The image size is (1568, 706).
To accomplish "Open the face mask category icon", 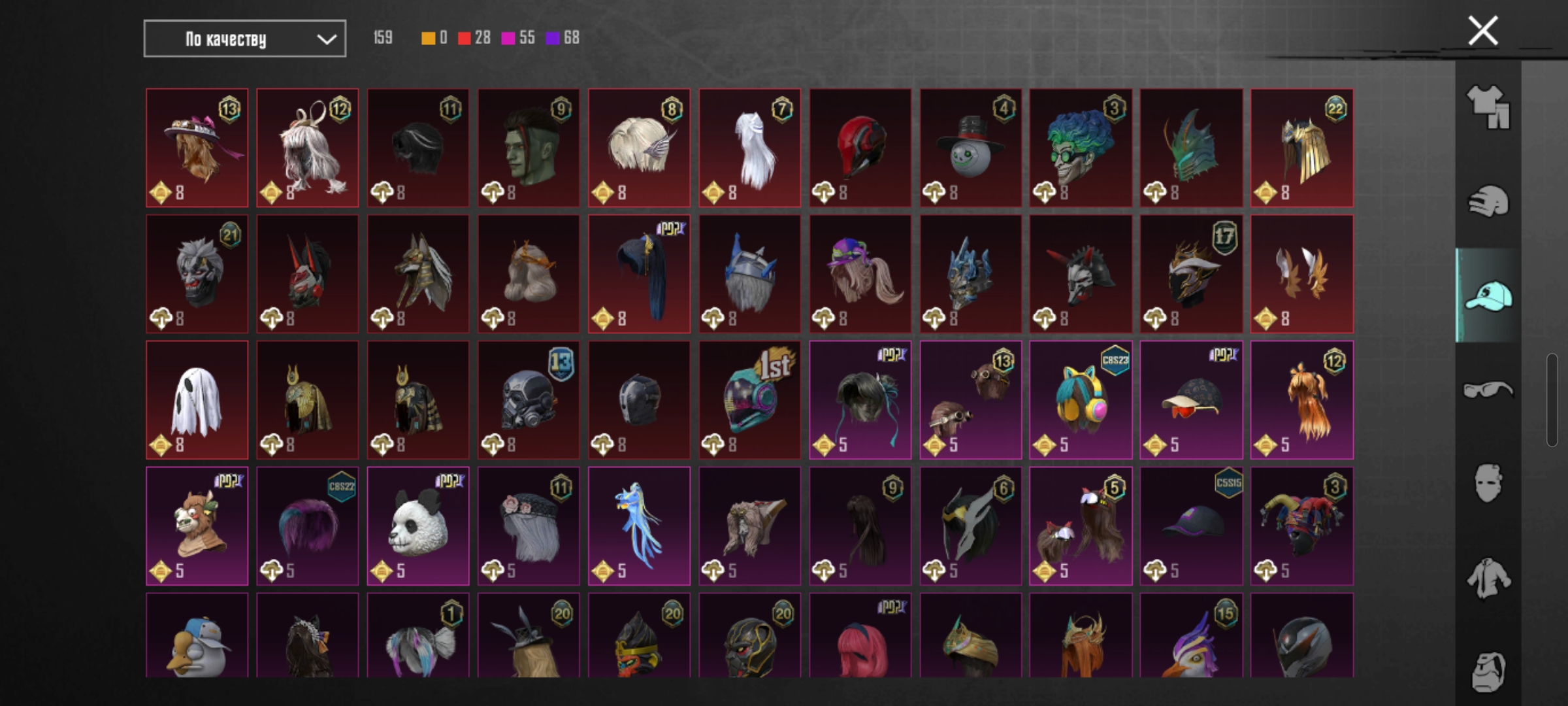I will tap(1488, 483).
